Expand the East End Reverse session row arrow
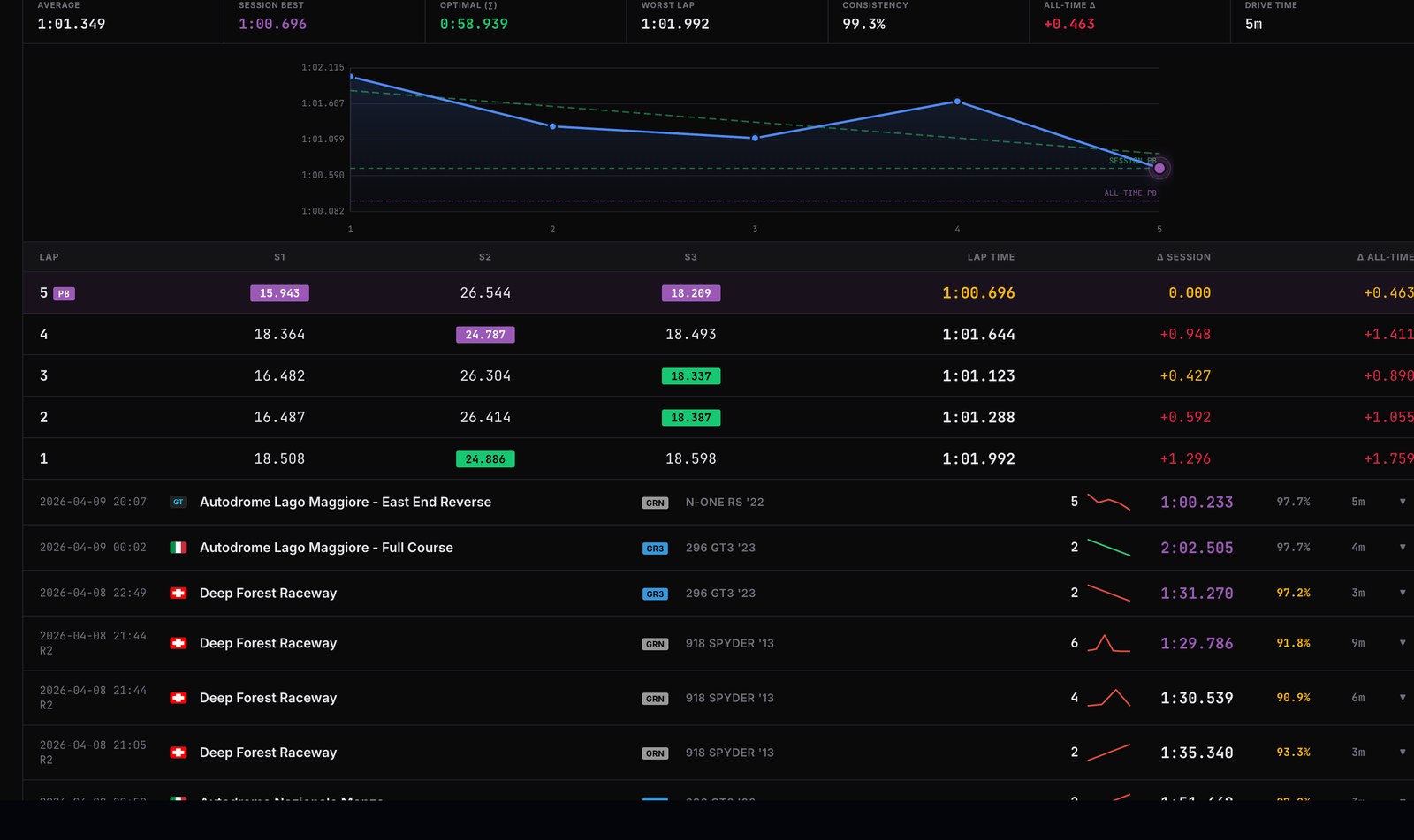 click(x=1403, y=502)
